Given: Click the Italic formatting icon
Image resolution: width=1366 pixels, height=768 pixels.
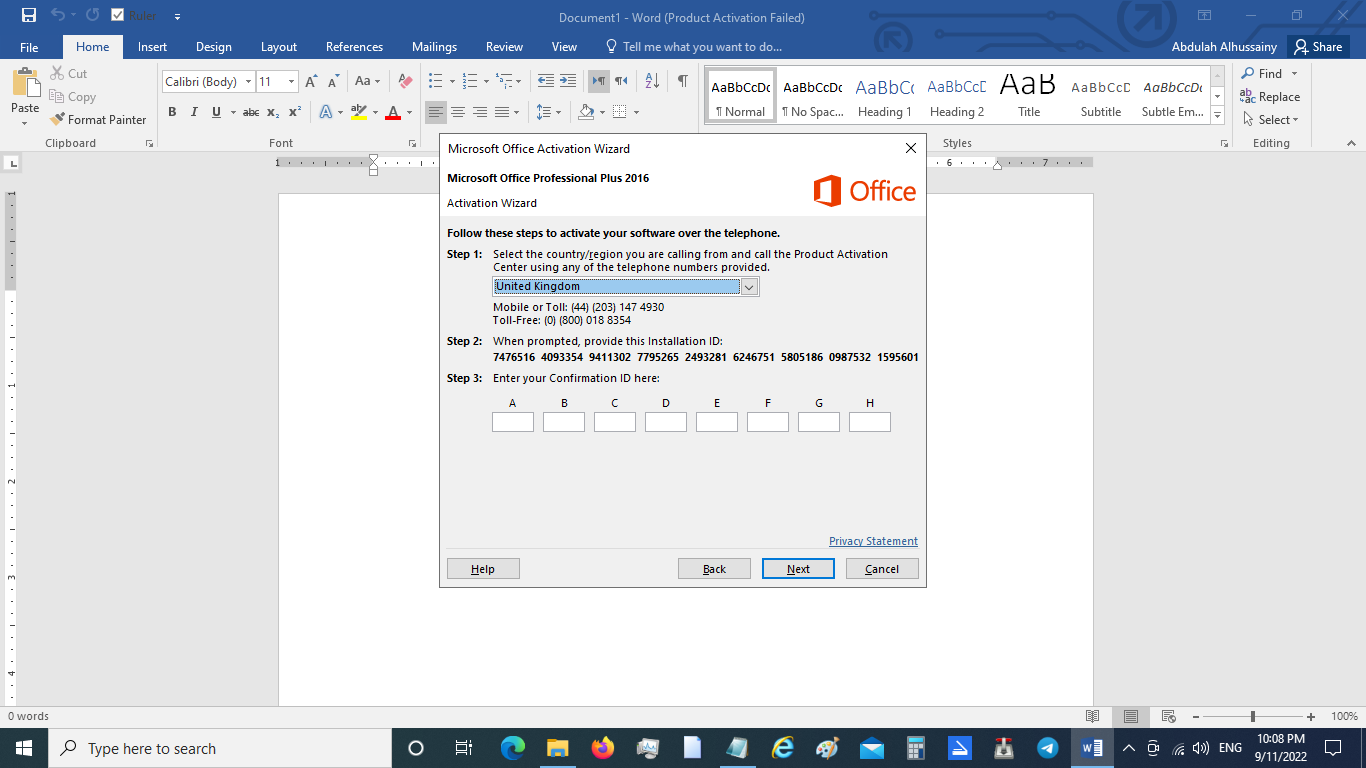Looking at the screenshot, I should [194, 112].
